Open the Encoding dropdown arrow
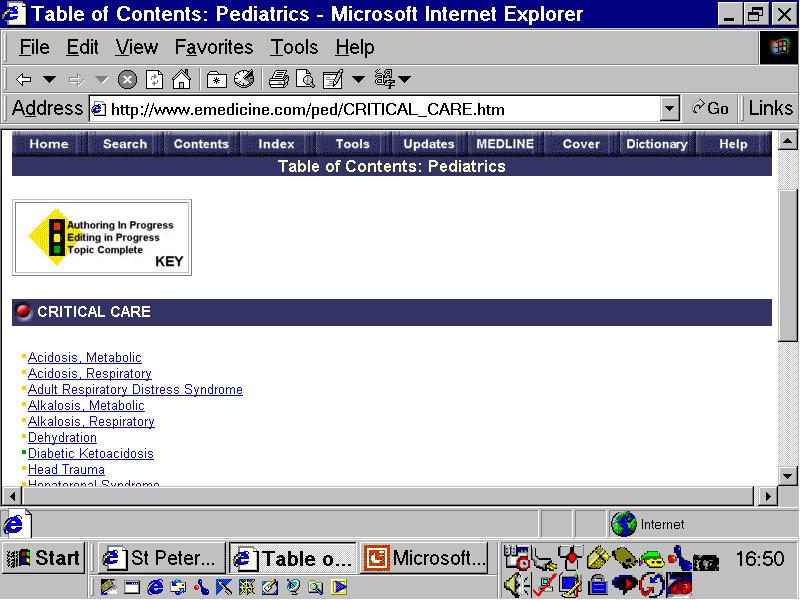 (x=405, y=80)
